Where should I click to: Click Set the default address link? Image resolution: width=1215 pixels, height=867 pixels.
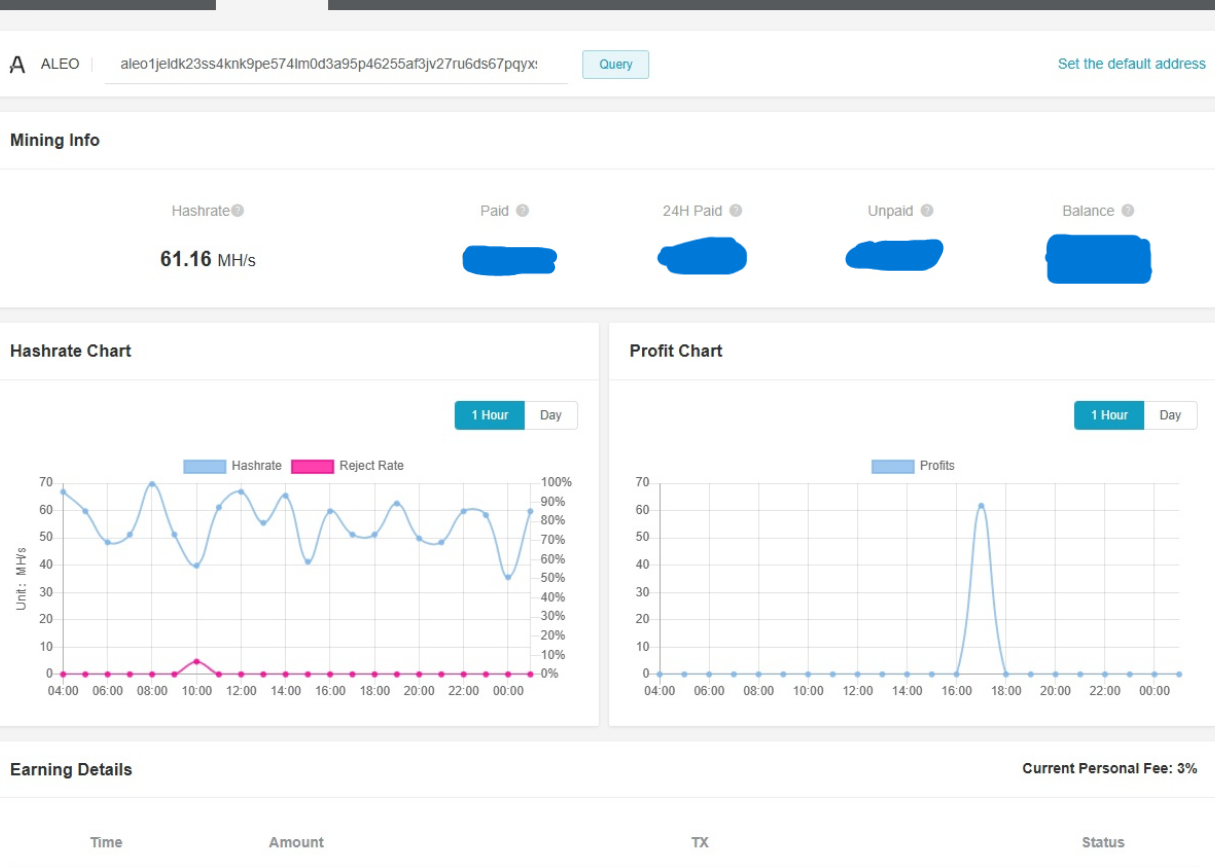1131,64
